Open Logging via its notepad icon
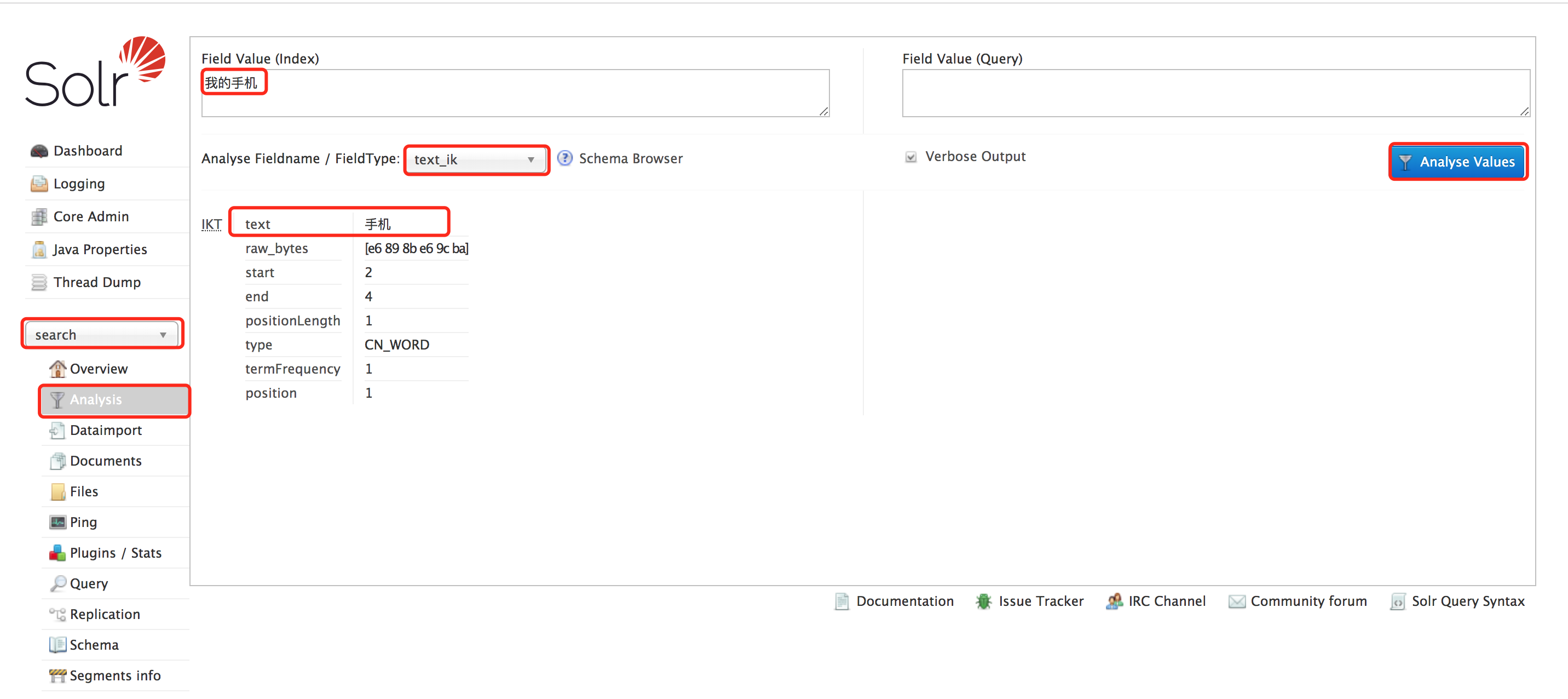 [39, 184]
